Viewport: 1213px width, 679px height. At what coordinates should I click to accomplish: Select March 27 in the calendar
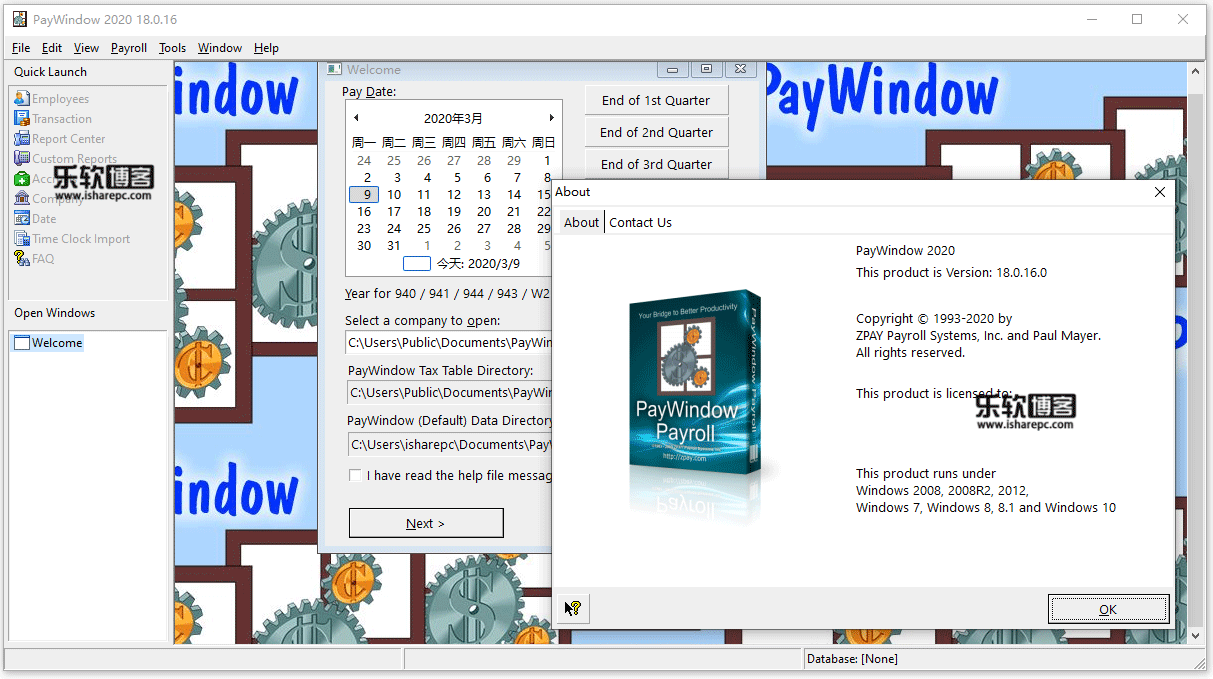pos(484,229)
